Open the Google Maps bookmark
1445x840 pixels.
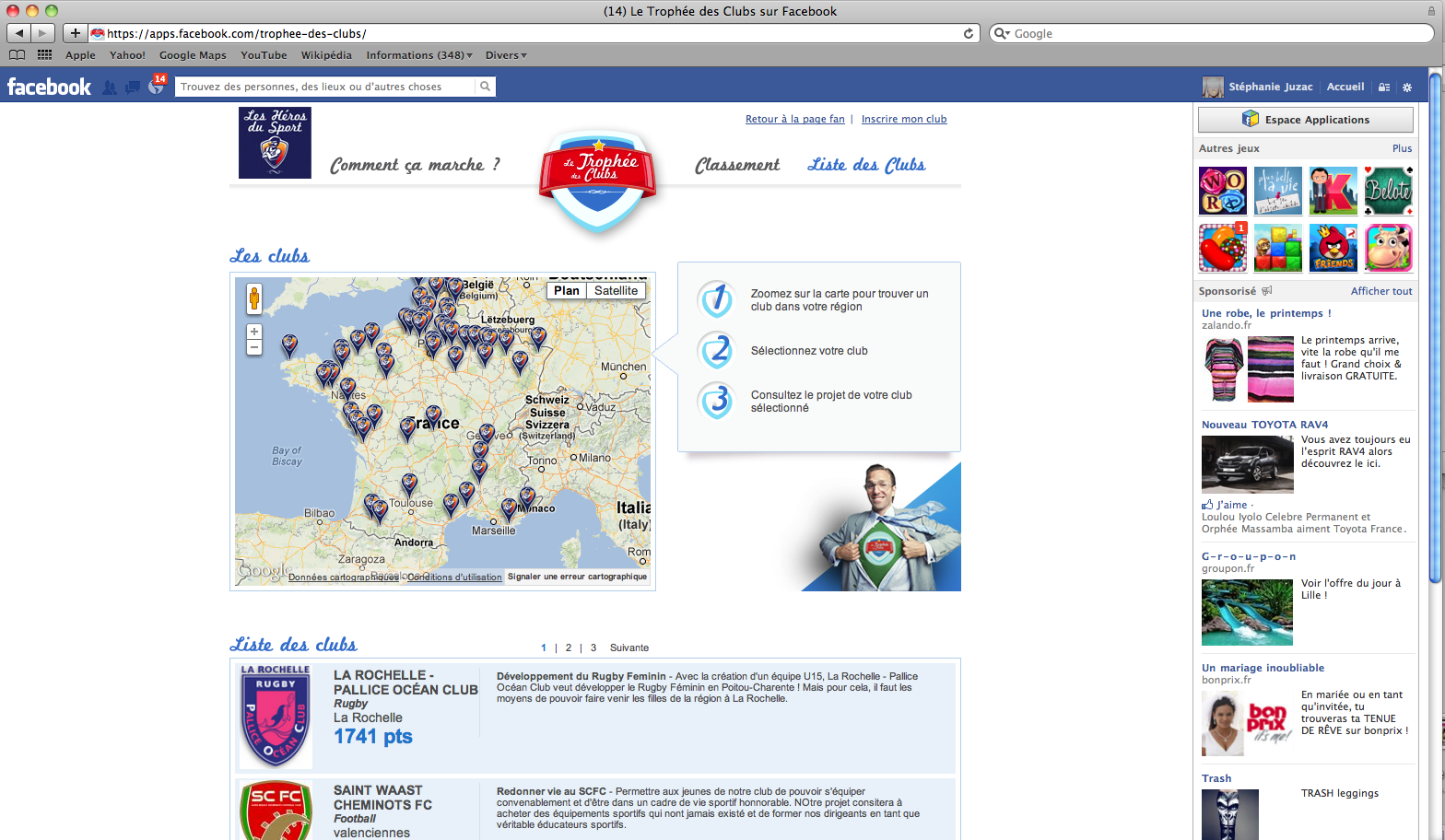[193, 55]
